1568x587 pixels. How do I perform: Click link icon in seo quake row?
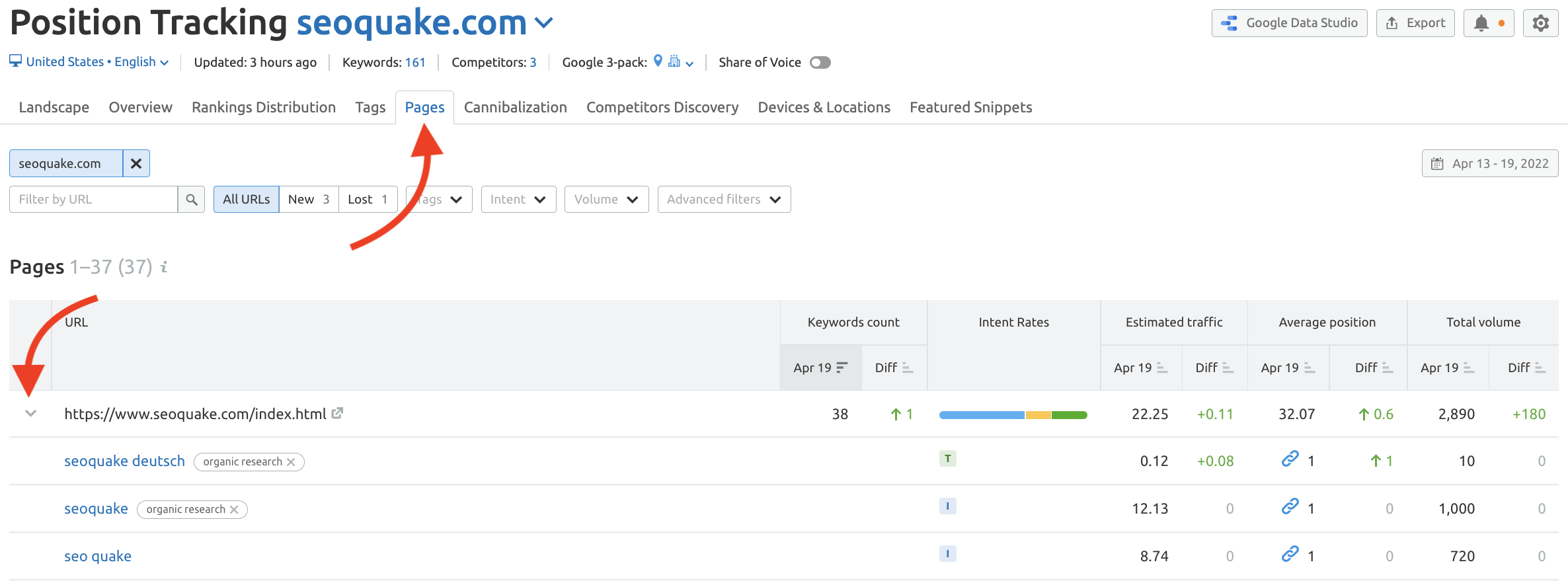[x=1290, y=554]
